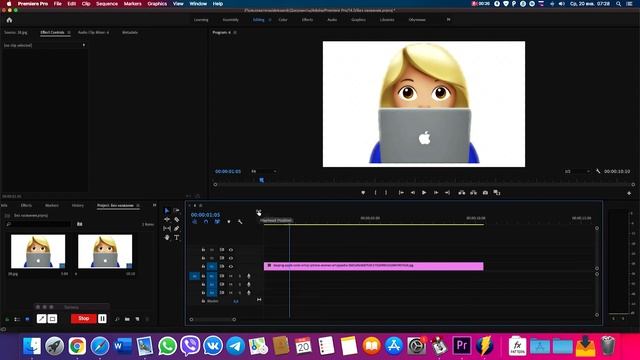The width and height of the screenshot is (640, 360).
Task: Expand workspace overflow chevron
Action: pos(448,20)
